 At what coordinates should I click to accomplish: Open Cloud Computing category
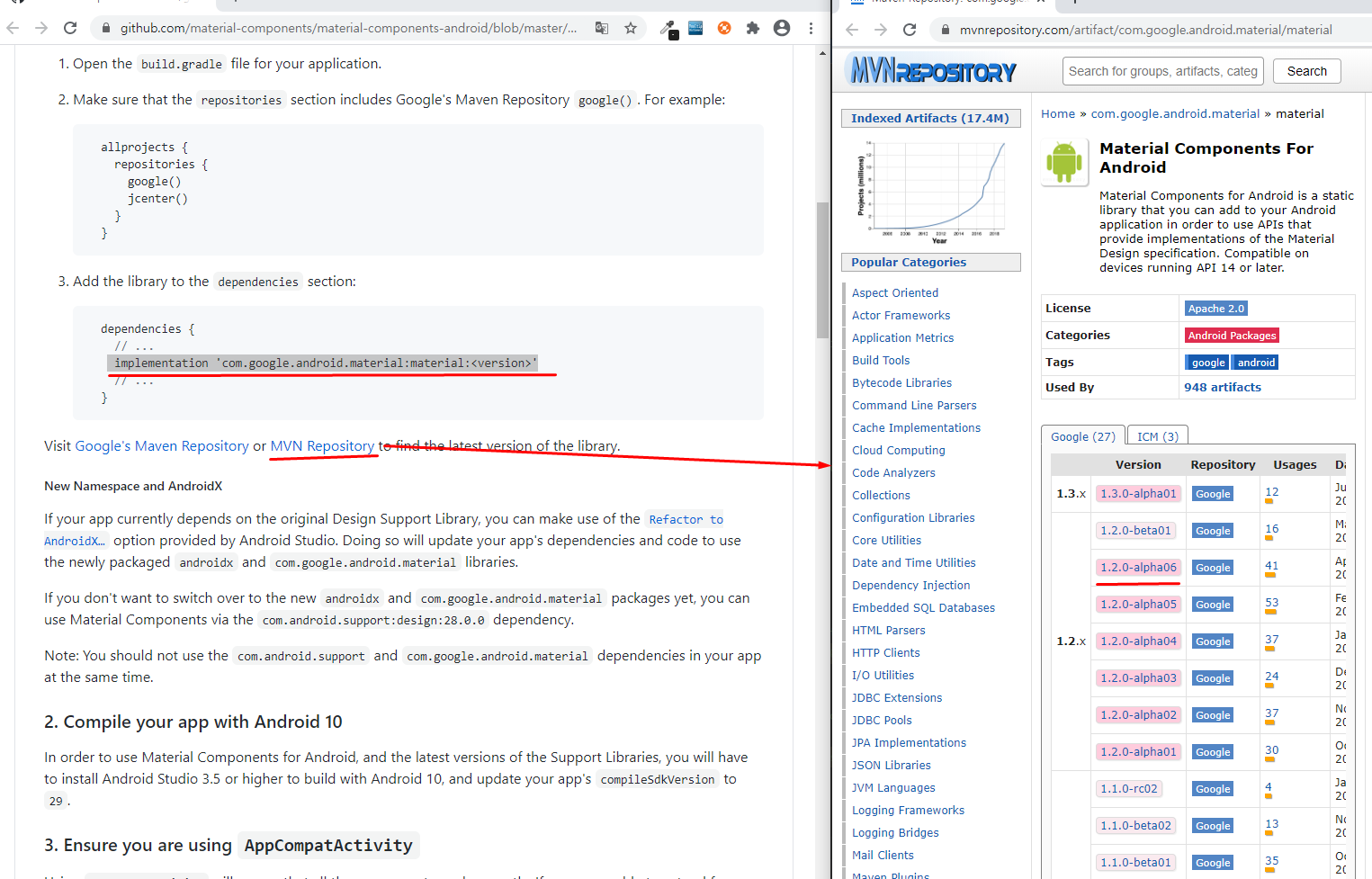[899, 451]
